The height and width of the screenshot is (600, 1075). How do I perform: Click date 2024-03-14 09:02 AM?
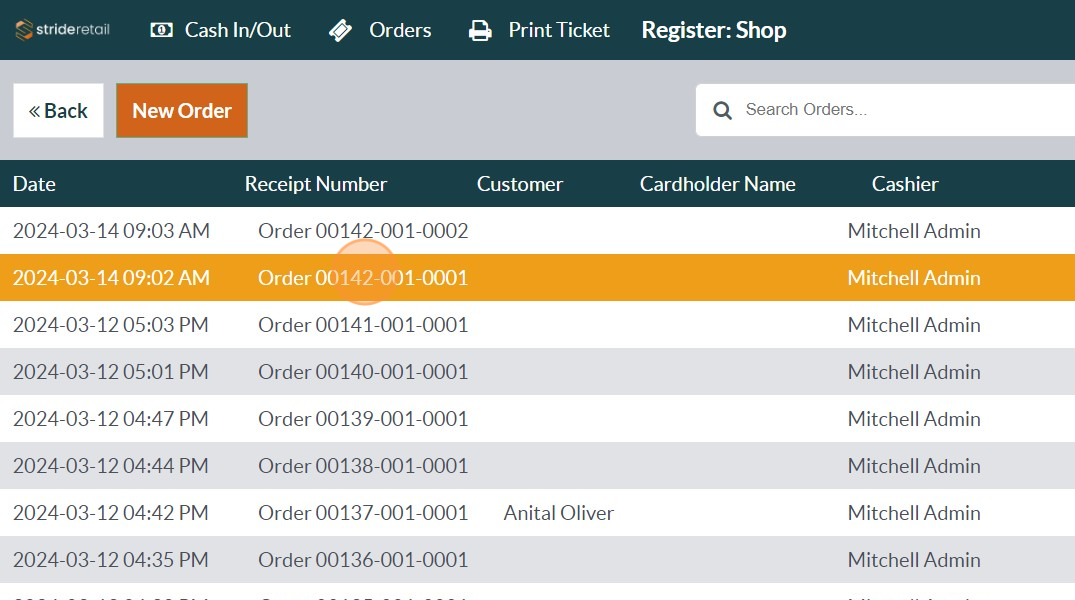111,278
